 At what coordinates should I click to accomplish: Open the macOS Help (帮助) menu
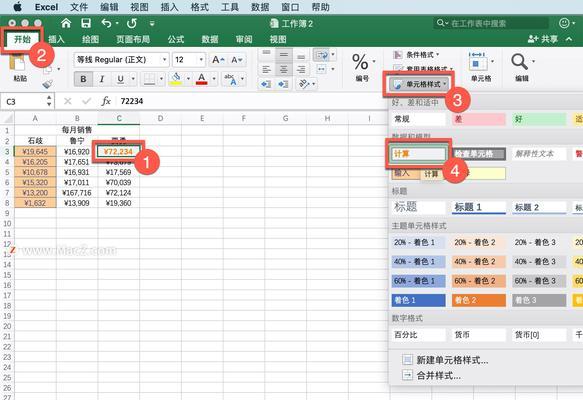click(x=321, y=7)
